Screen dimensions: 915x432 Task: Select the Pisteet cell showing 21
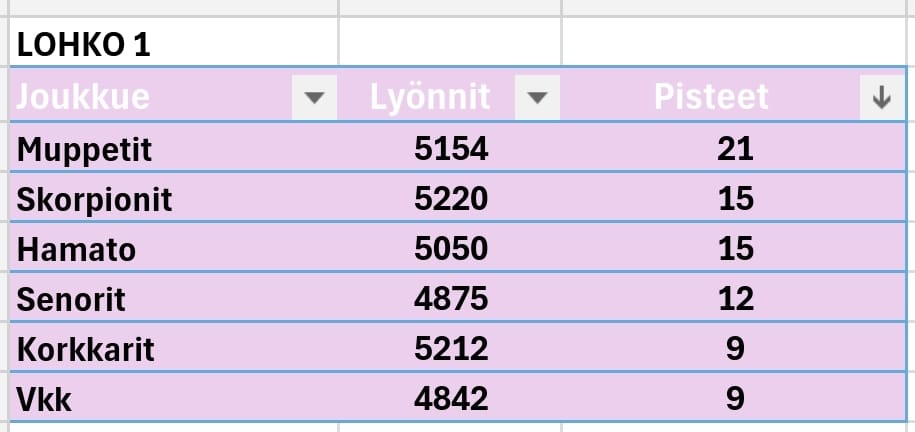(735, 150)
